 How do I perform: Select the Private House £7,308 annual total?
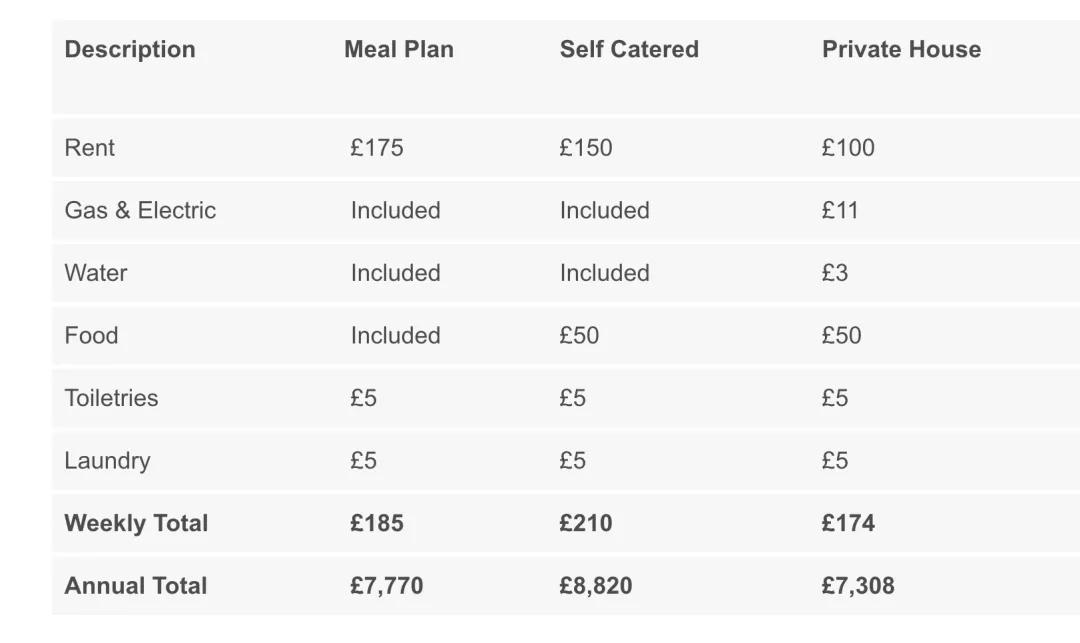click(x=858, y=586)
